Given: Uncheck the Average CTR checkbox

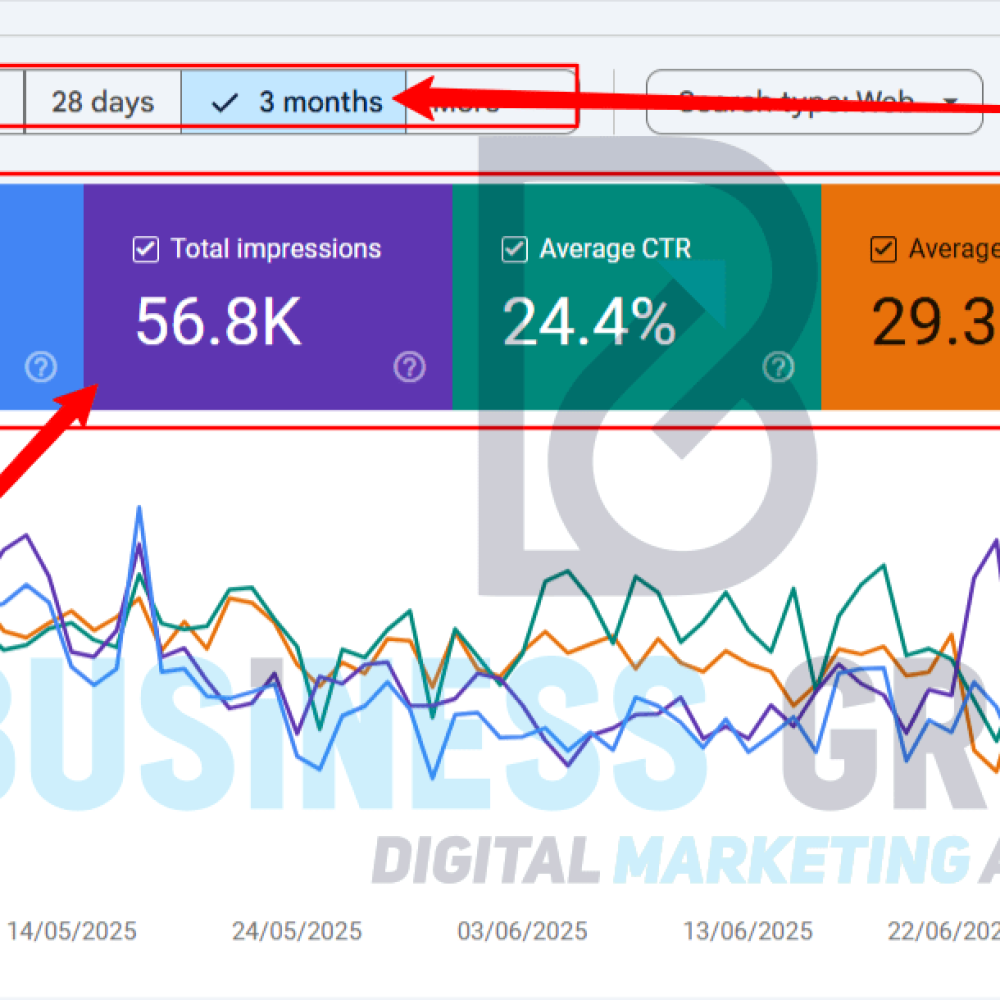Looking at the screenshot, I should coord(514,249).
